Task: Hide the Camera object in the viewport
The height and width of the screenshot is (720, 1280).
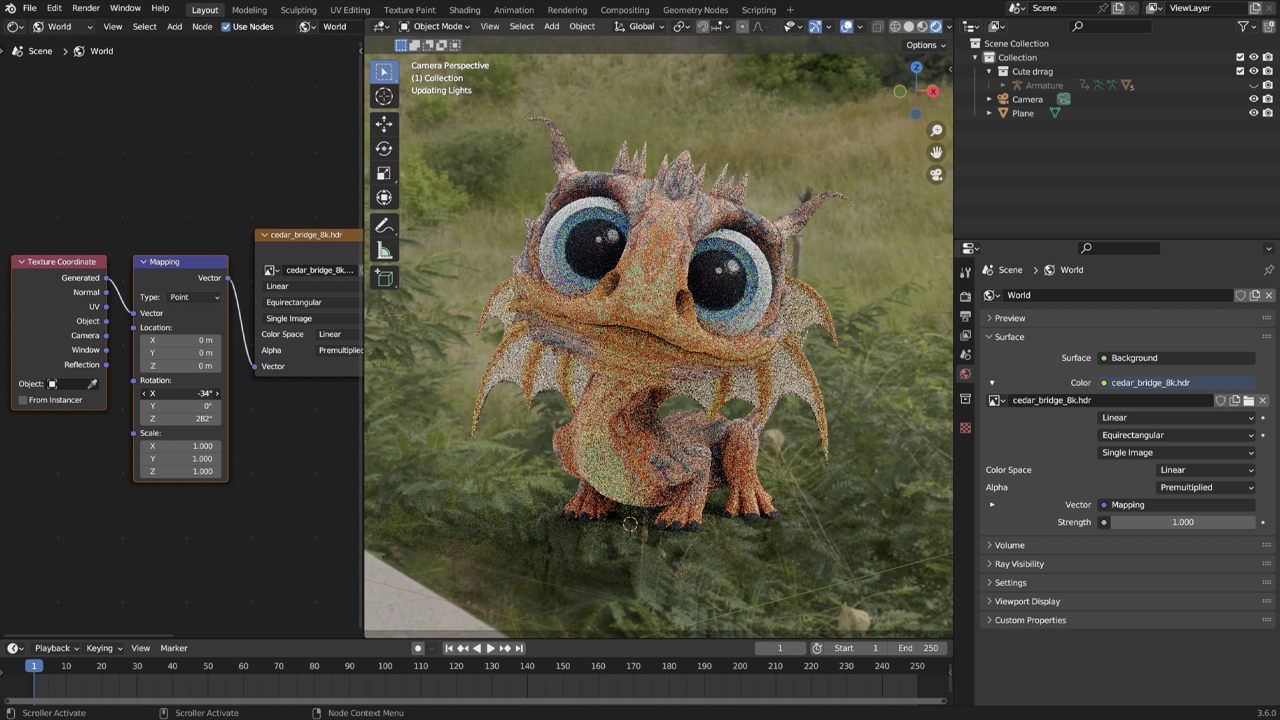Action: (1253, 100)
